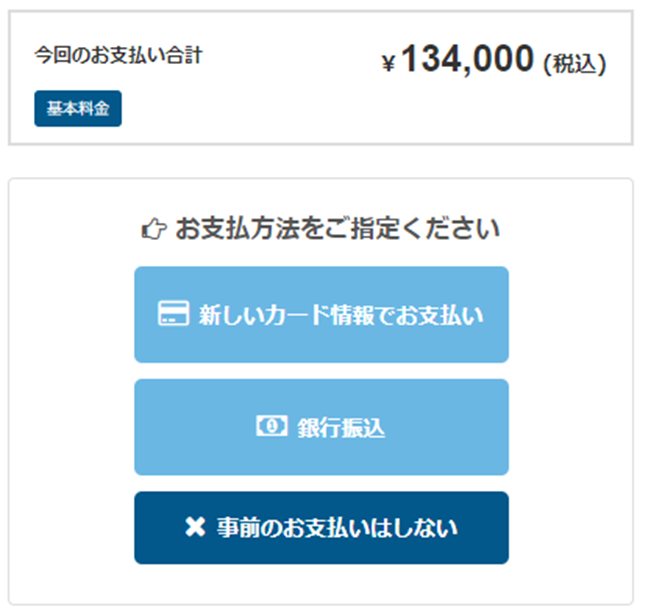This screenshot has width=651, height=615.
Task: Click the pointing hand icon by heading
Action: coord(154,229)
